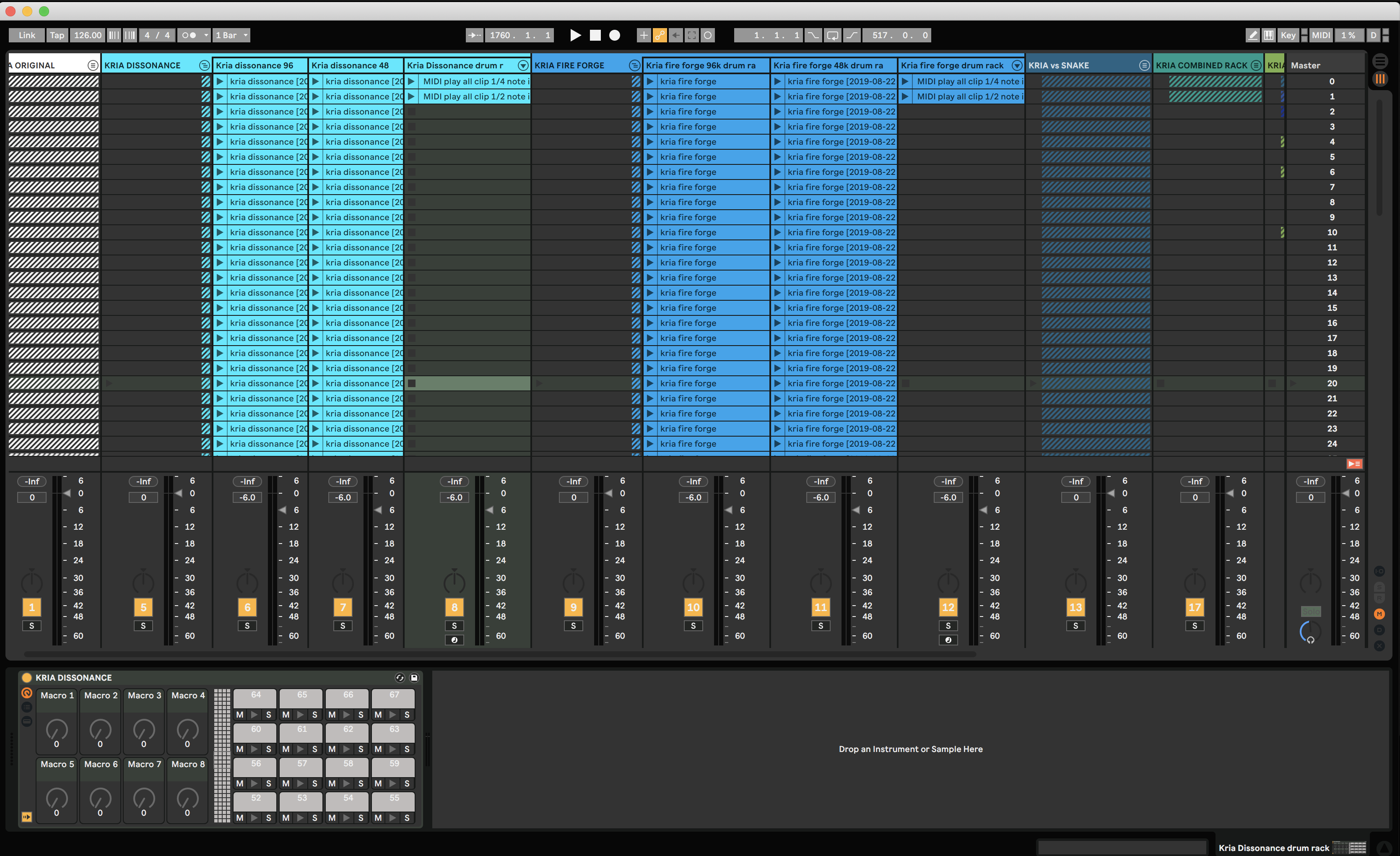The width and height of the screenshot is (1400, 856).
Task: Toggle the metronome button
Action: pos(189,35)
